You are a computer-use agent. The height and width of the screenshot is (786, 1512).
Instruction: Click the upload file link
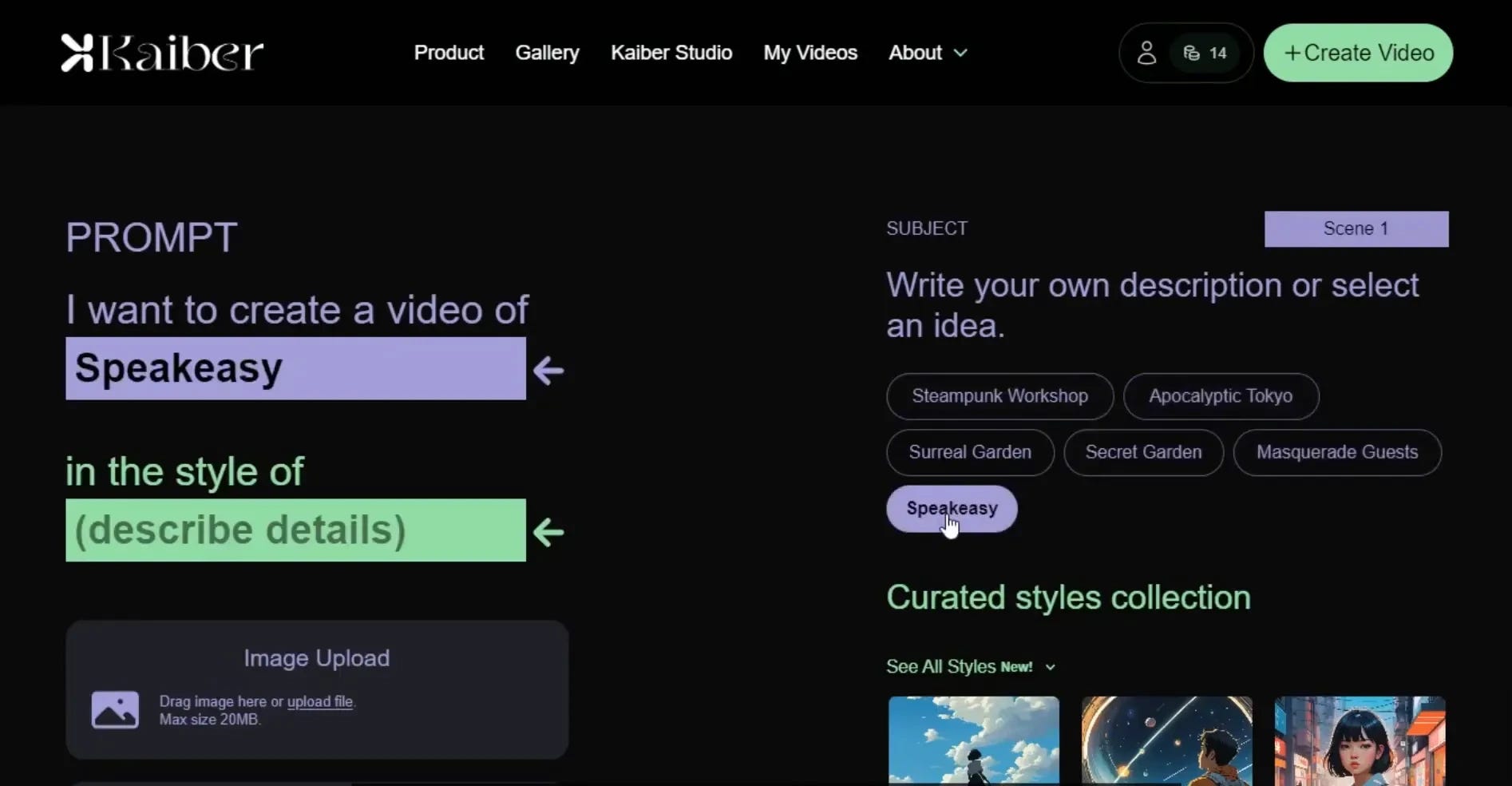coord(319,701)
